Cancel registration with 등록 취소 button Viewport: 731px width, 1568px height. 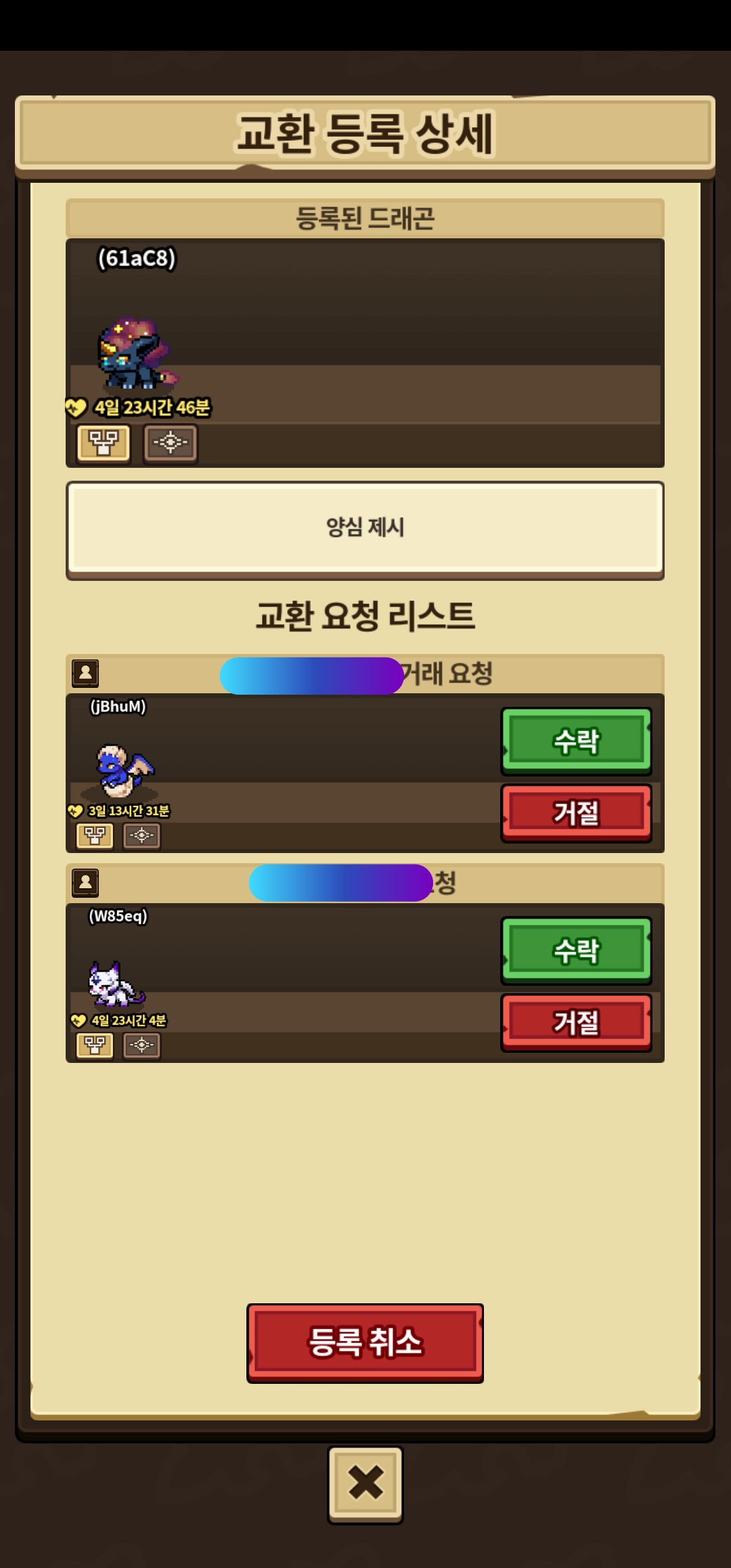click(x=365, y=1343)
